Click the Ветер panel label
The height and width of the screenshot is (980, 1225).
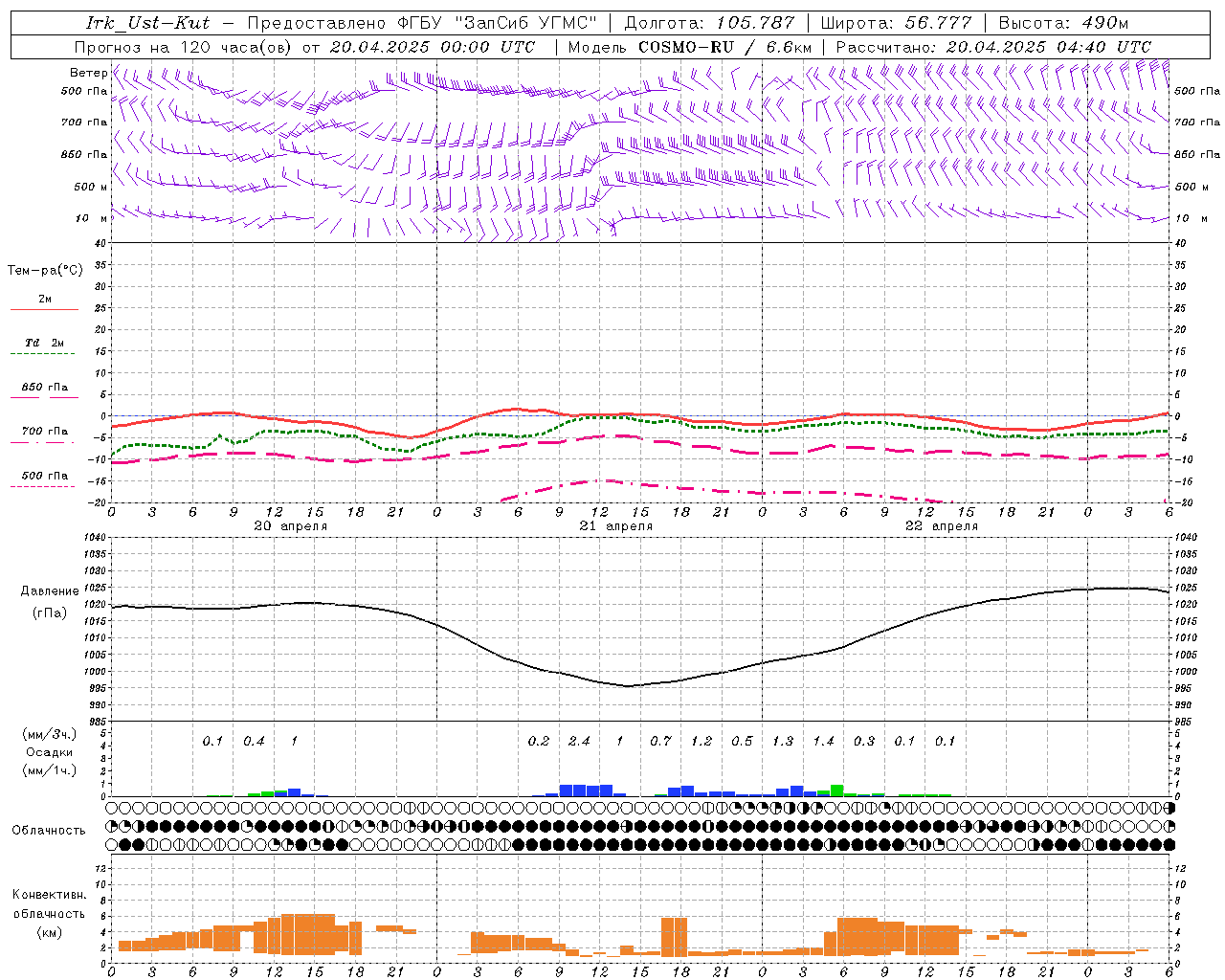(x=88, y=73)
